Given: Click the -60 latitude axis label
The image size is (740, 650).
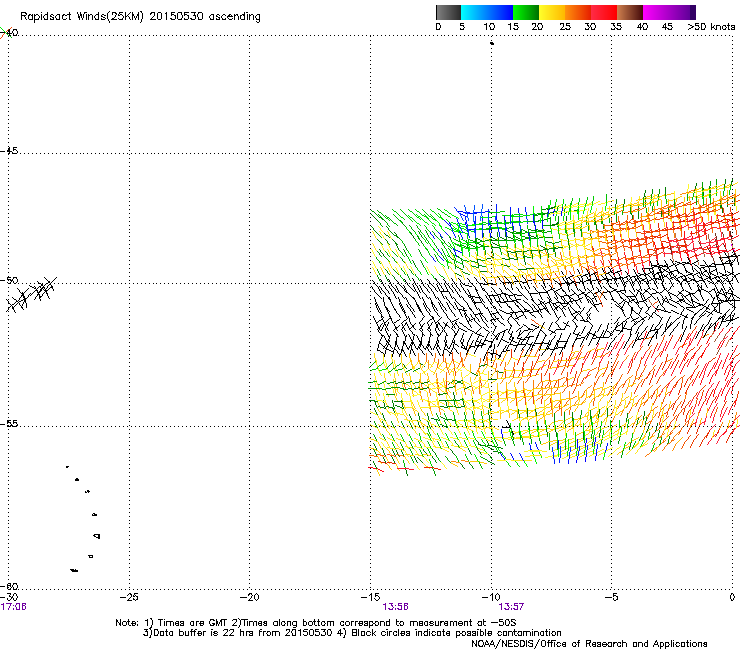Looking at the screenshot, I should [x=9, y=586].
